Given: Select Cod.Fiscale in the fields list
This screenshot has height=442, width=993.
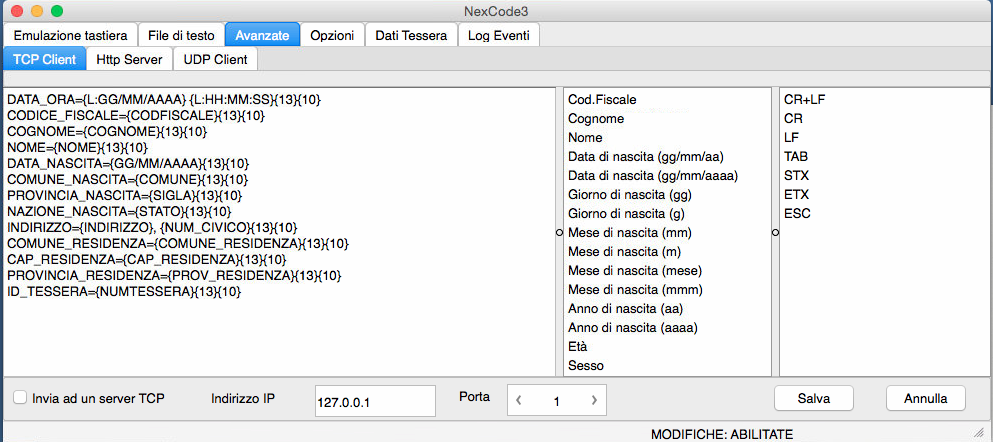Looking at the screenshot, I should click(x=602, y=100).
